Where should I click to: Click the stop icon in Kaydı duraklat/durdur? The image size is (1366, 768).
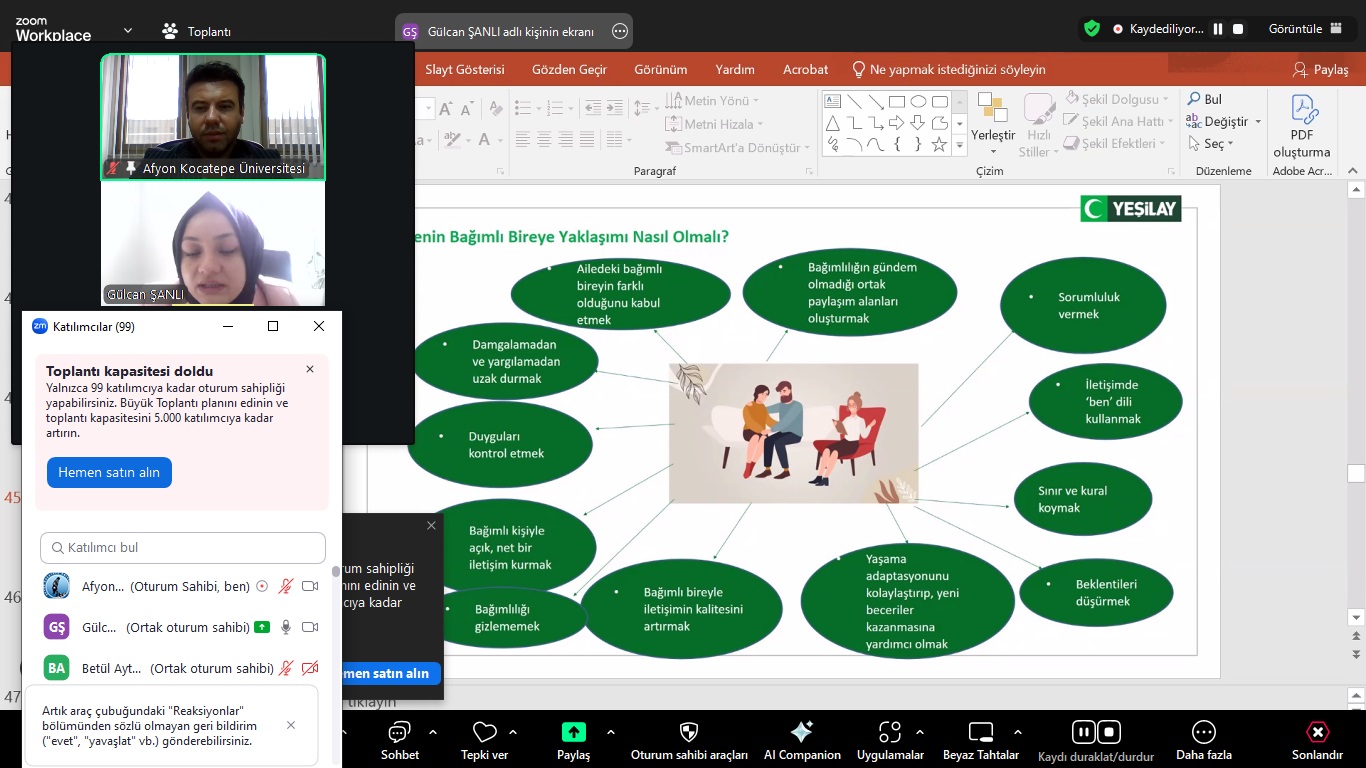pos(1108,731)
